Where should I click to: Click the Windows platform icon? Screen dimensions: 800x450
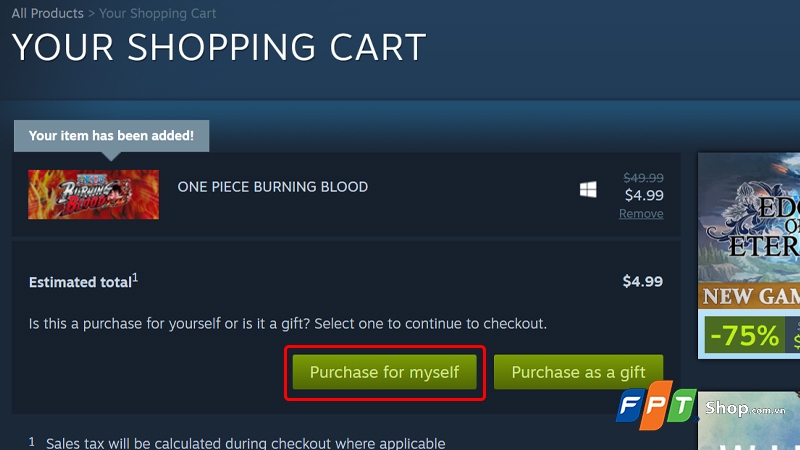pos(588,190)
